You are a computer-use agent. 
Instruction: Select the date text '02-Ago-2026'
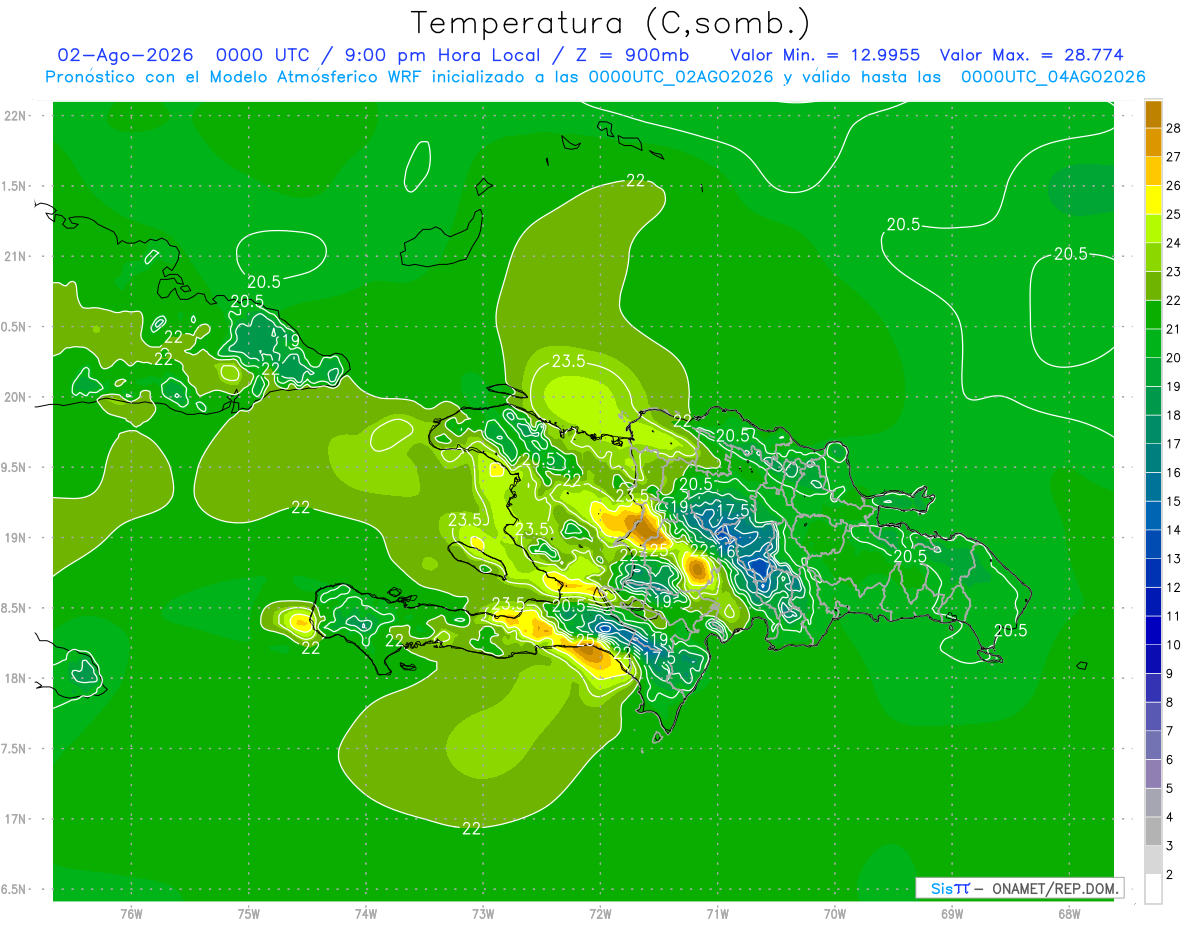[x=125, y=56]
